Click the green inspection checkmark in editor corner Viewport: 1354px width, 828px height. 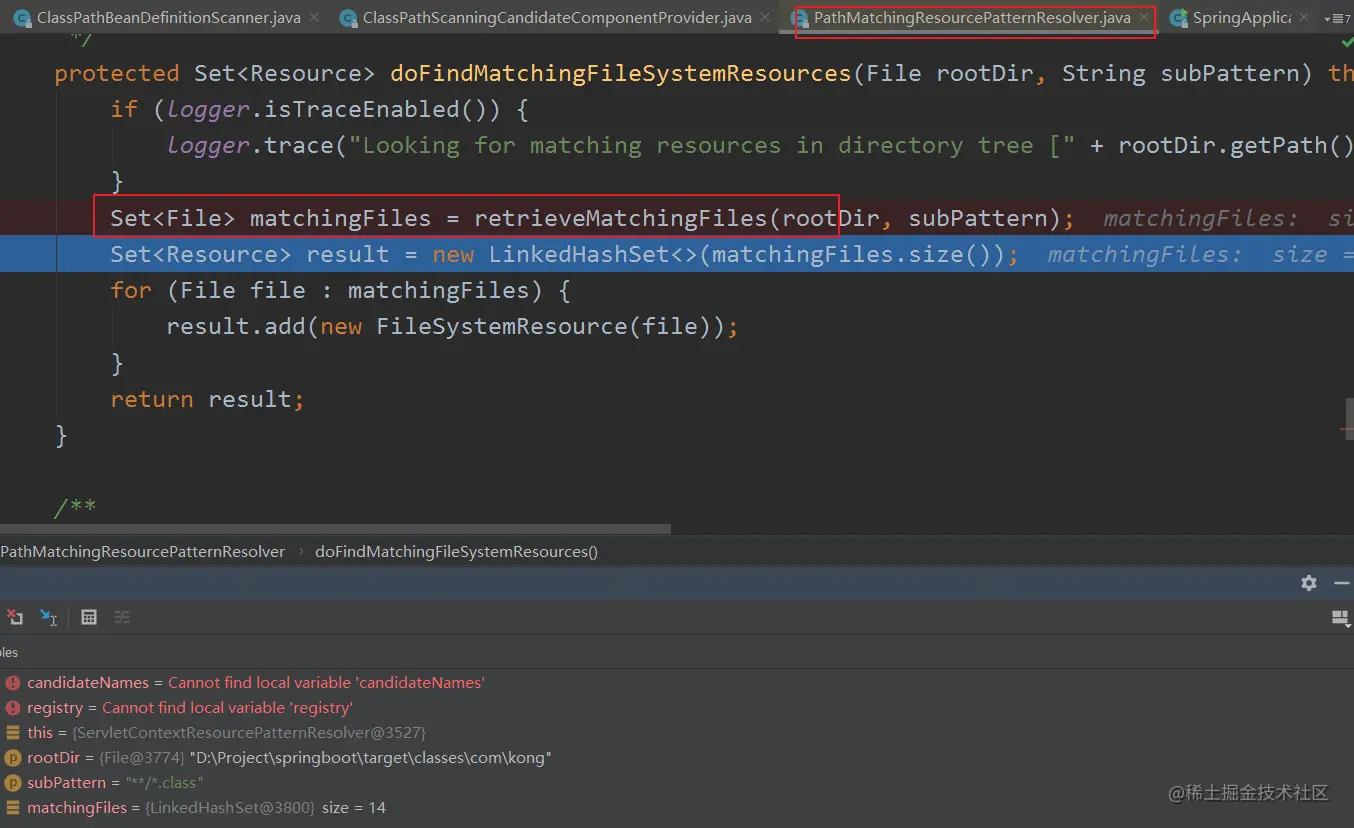coord(1346,42)
